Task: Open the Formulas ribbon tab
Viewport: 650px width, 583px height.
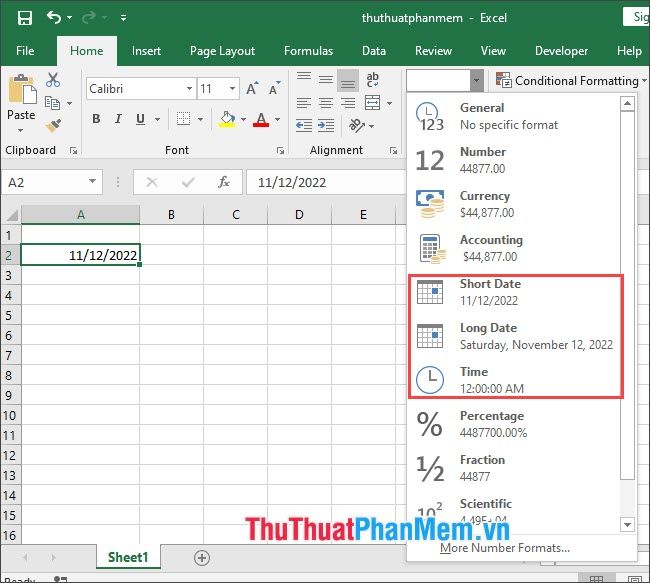Action: [x=308, y=51]
